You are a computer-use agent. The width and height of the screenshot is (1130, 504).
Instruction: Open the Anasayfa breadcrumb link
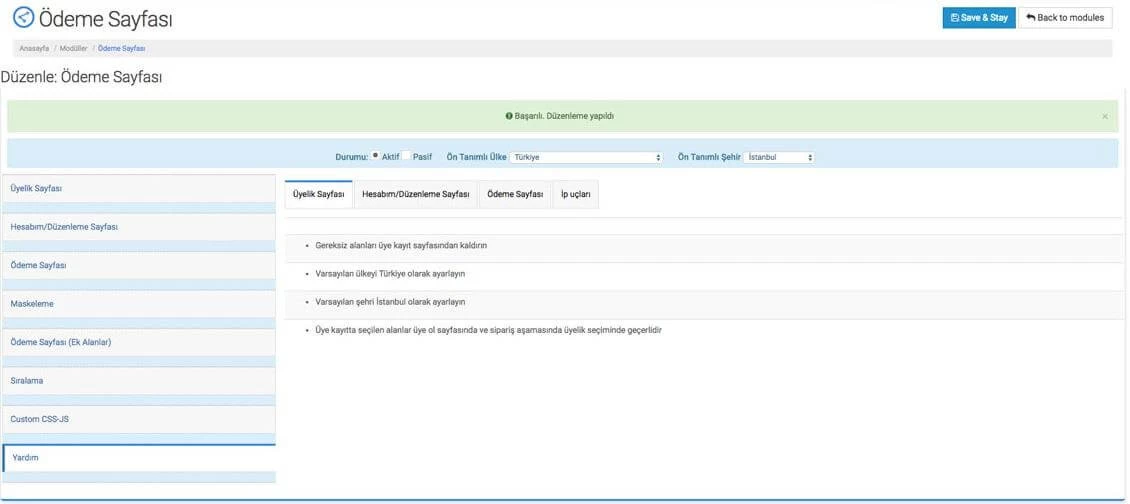click(x=34, y=48)
